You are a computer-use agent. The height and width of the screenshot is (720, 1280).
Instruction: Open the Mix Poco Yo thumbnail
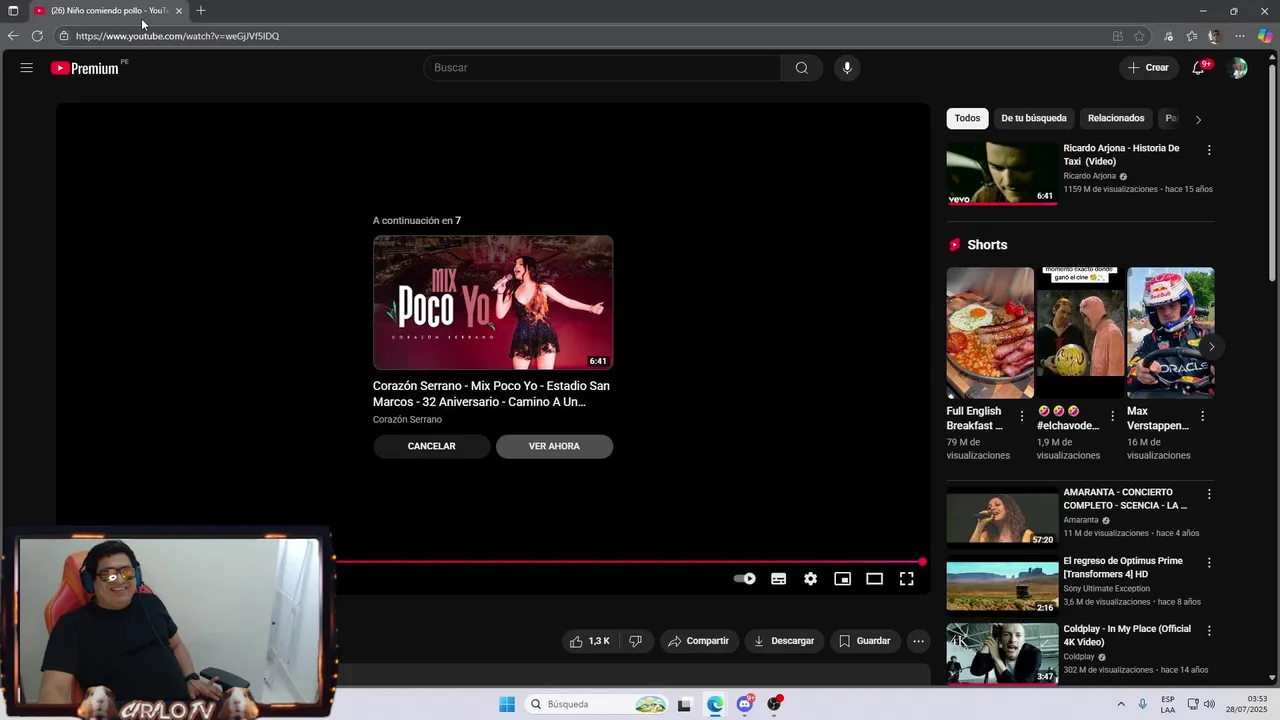point(493,303)
